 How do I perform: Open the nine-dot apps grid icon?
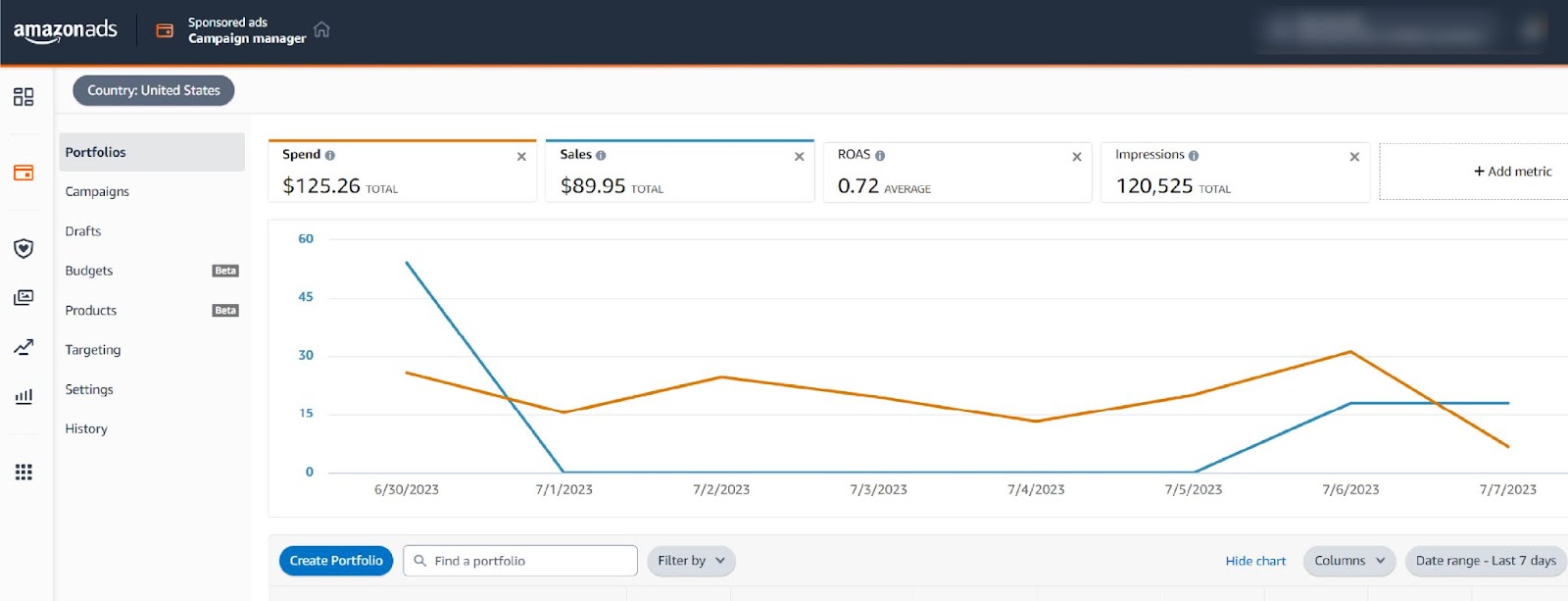click(24, 472)
